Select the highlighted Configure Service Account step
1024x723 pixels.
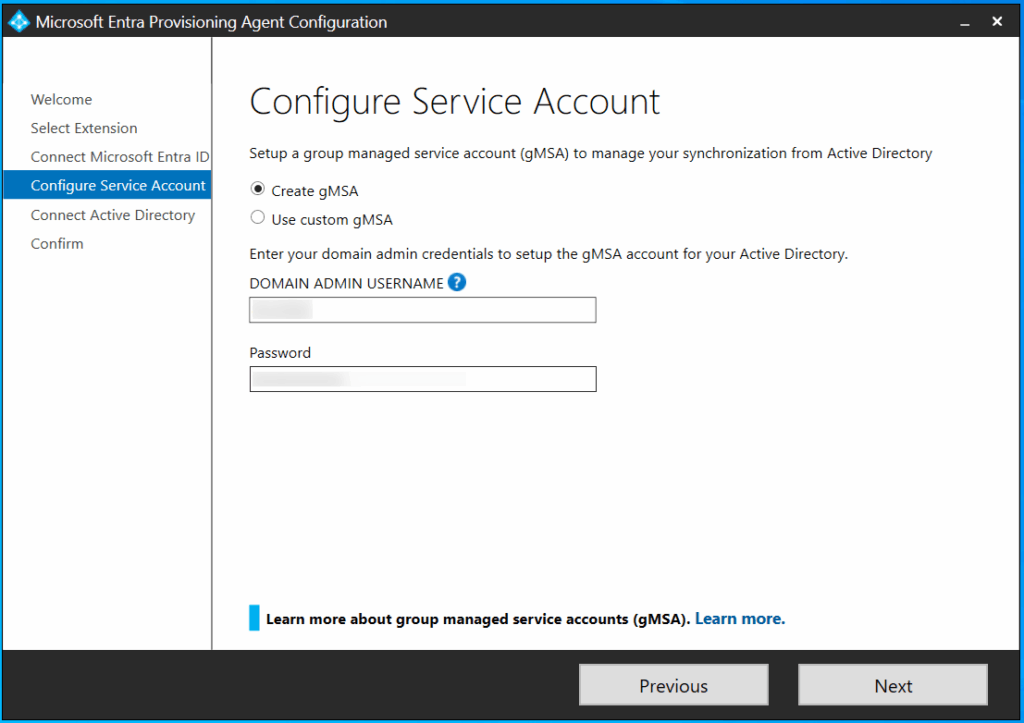click(118, 186)
